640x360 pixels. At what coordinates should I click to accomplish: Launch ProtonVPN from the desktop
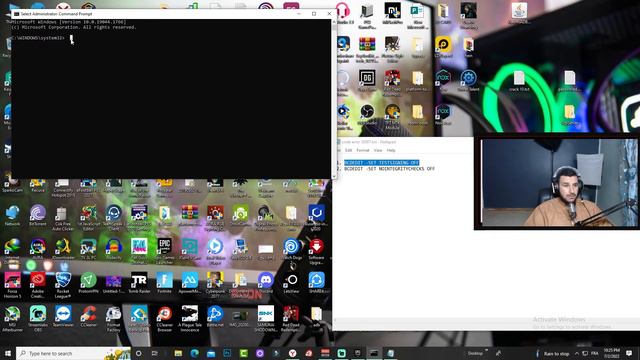[88, 283]
